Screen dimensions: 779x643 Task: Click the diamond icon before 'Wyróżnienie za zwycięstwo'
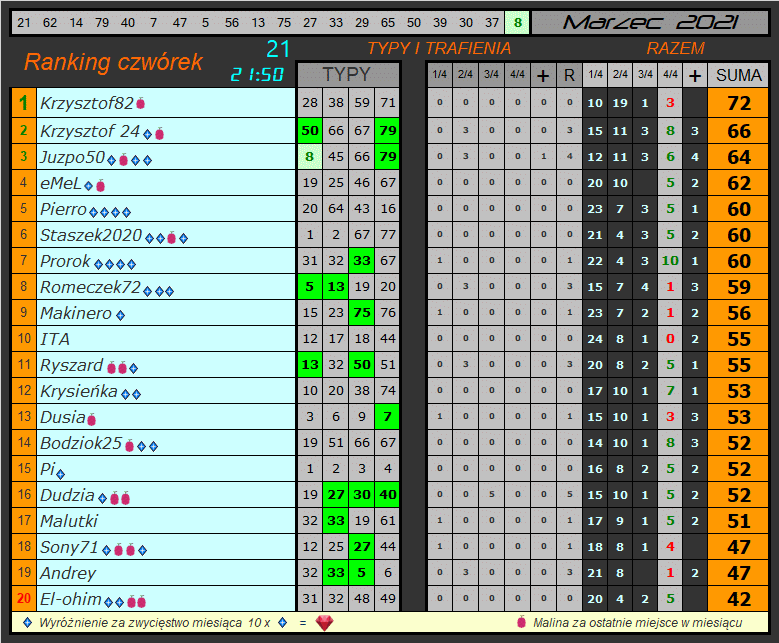[x=28, y=622]
